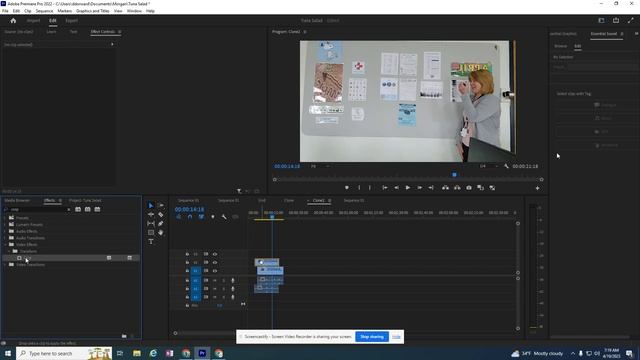This screenshot has width=640, height=360.
Task: Select the Rectangle tool
Action: click(151, 233)
